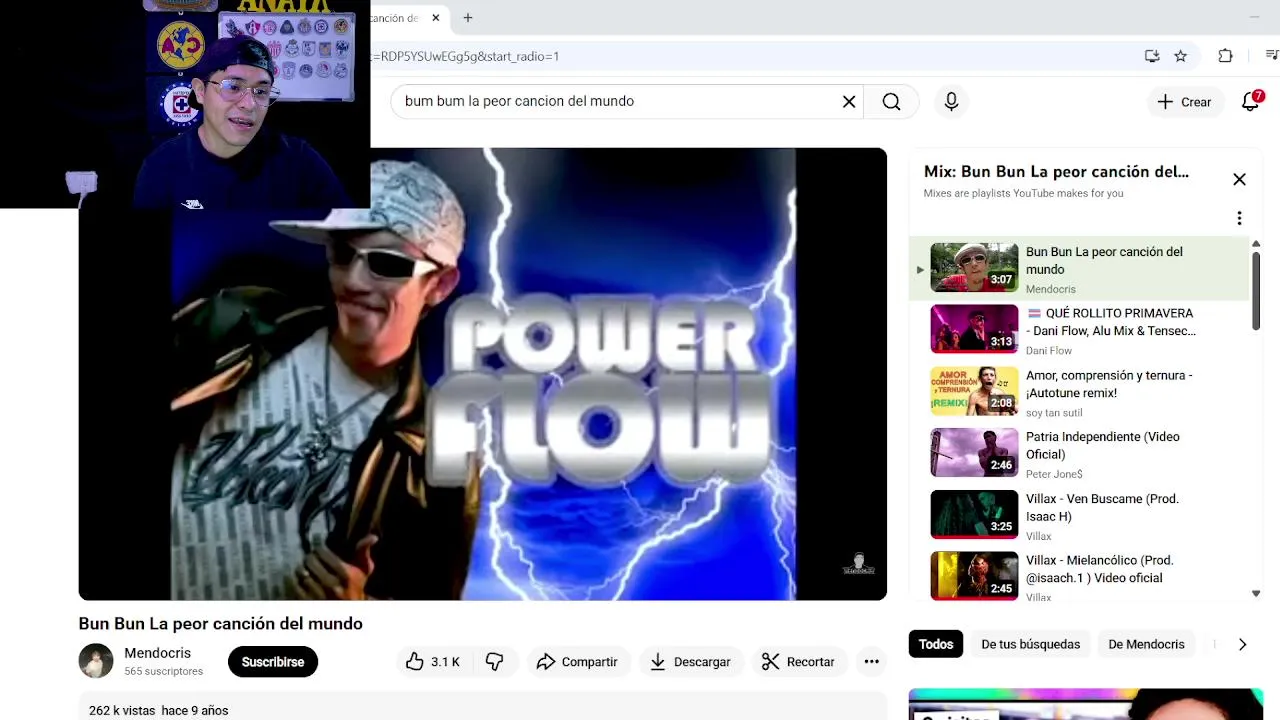Play Villax - Mielancólico from playlist
Viewport: 1280px width, 720px height.
(x=1080, y=576)
